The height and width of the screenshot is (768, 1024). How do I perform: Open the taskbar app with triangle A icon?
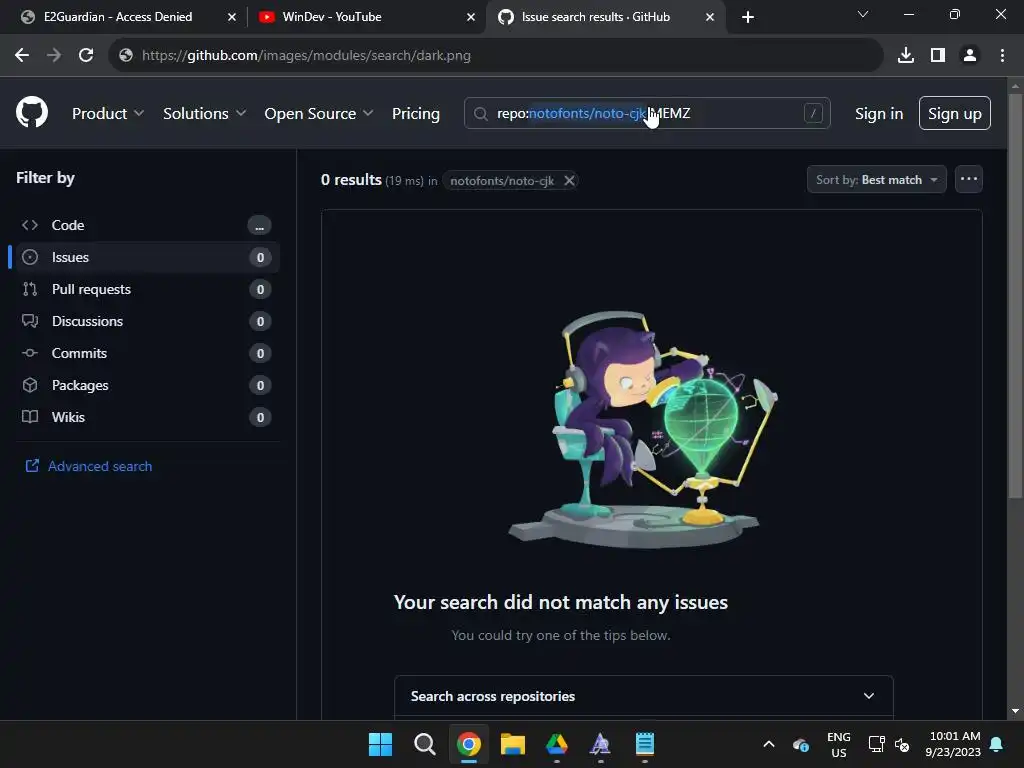pyautogui.click(x=600, y=744)
